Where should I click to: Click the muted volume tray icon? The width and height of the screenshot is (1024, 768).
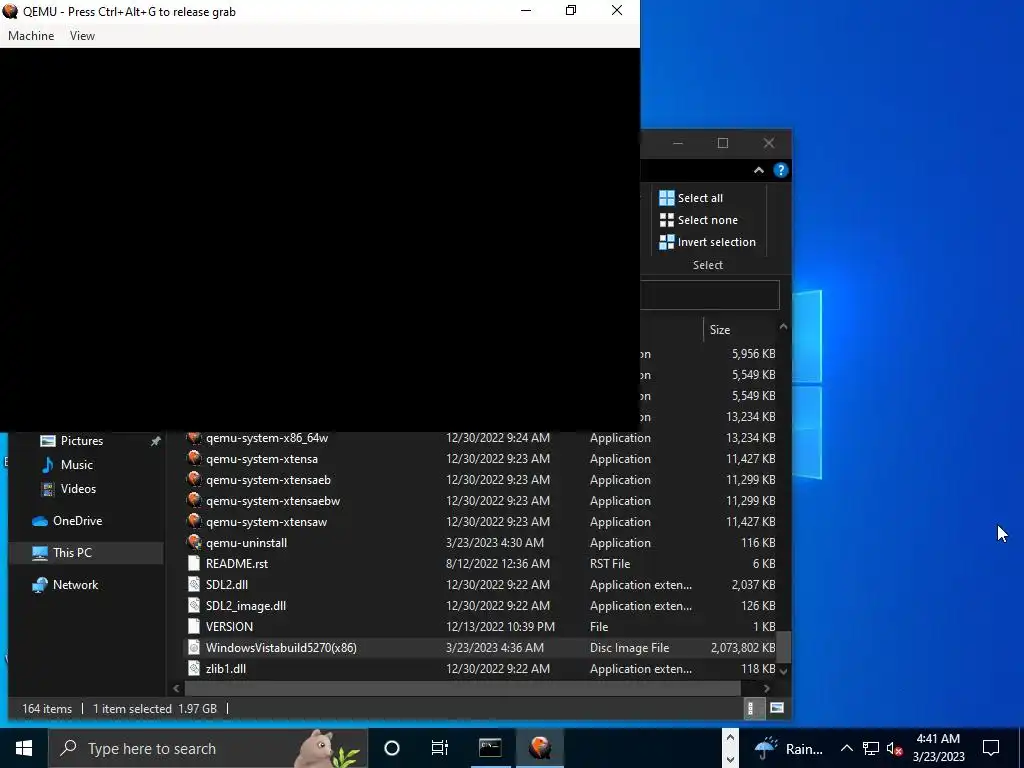tap(894, 748)
